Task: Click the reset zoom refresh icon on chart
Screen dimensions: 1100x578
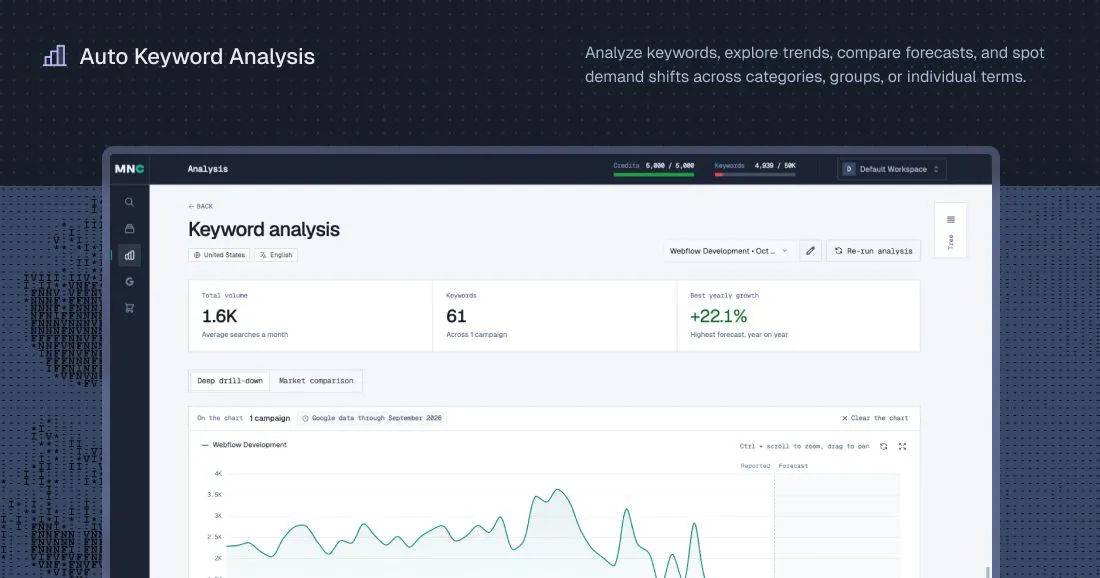Action: [883, 446]
